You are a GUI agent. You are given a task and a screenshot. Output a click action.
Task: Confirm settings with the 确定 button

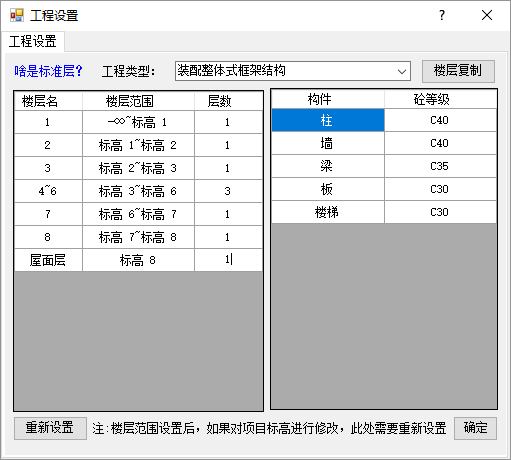475,428
